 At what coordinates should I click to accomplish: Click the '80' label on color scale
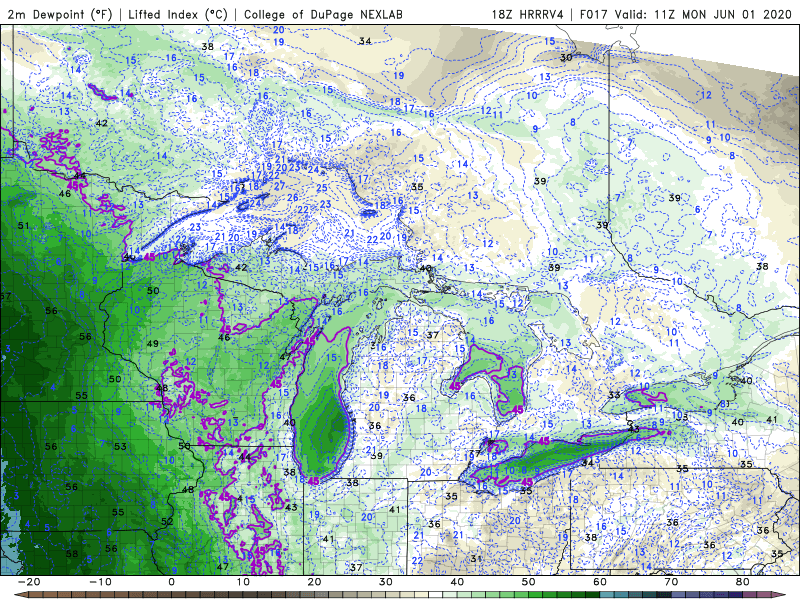pos(743,582)
